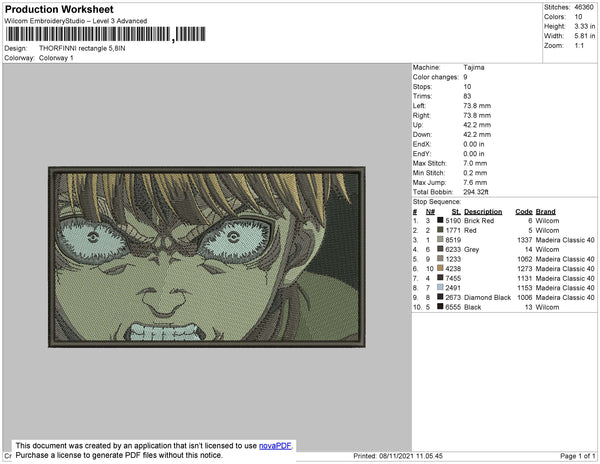Click the 'Description' column header

[483, 212]
